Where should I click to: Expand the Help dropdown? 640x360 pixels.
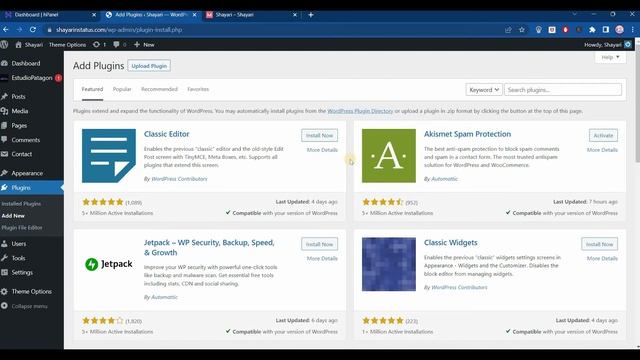610,57
